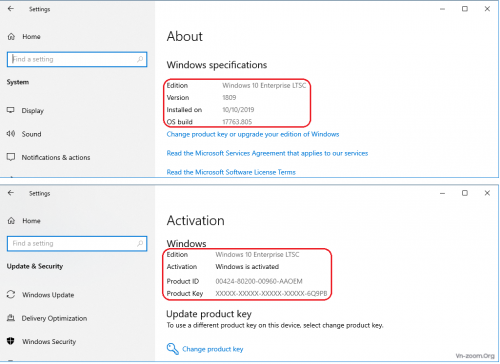Screen dimensions: 500x364
Task: Go back in the About Settings window
Action: 11,9
